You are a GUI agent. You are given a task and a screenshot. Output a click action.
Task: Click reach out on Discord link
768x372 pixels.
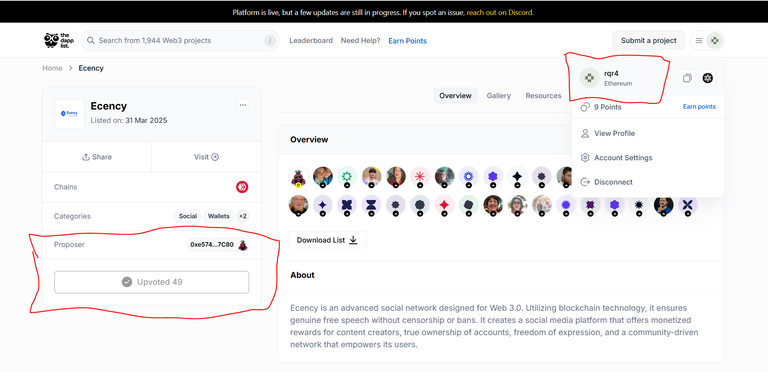coord(500,12)
